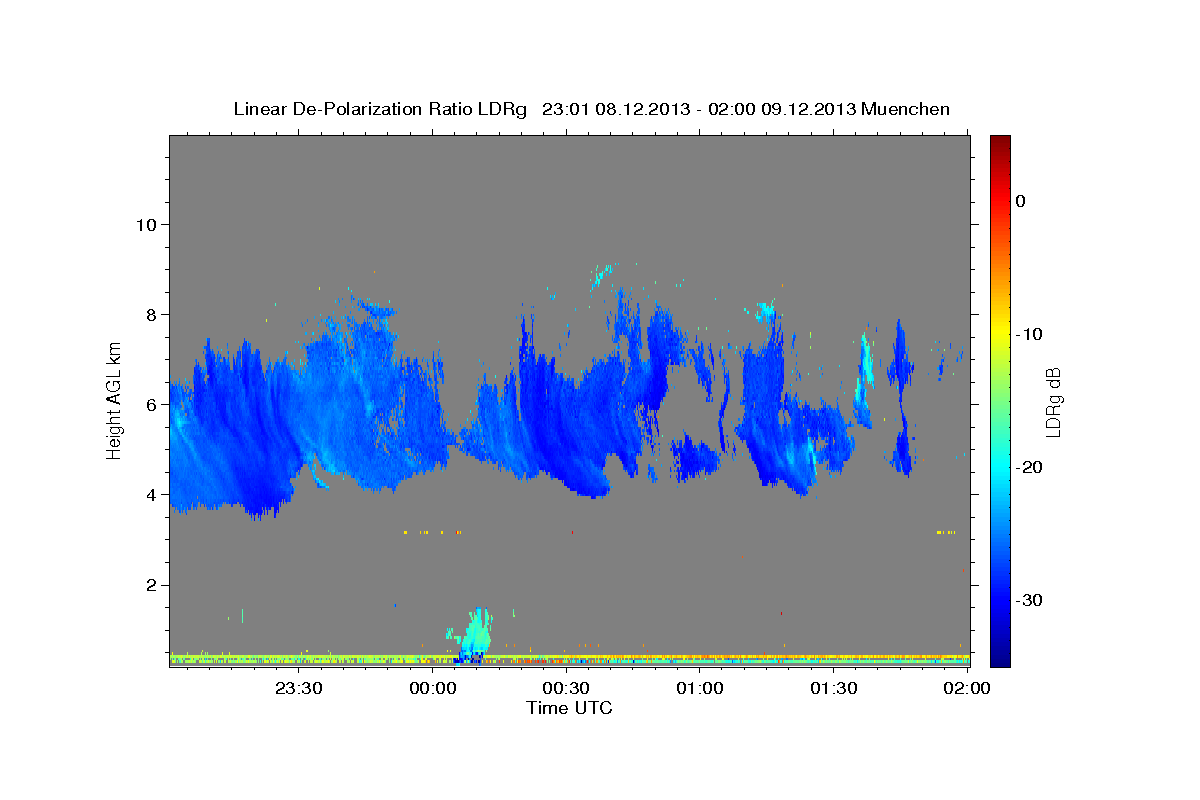1200x800 pixels.
Task: Select the 23:30 time tick label
Action: 299,688
